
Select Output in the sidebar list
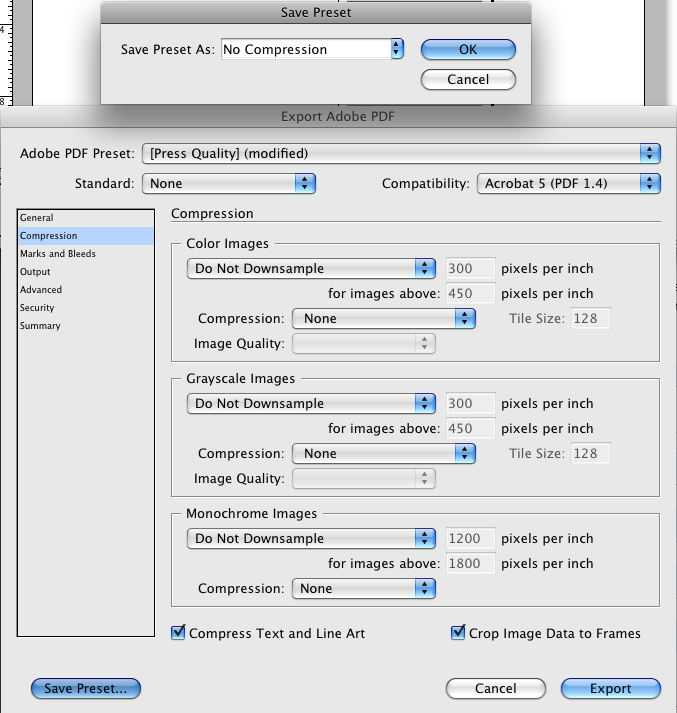pos(35,272)
